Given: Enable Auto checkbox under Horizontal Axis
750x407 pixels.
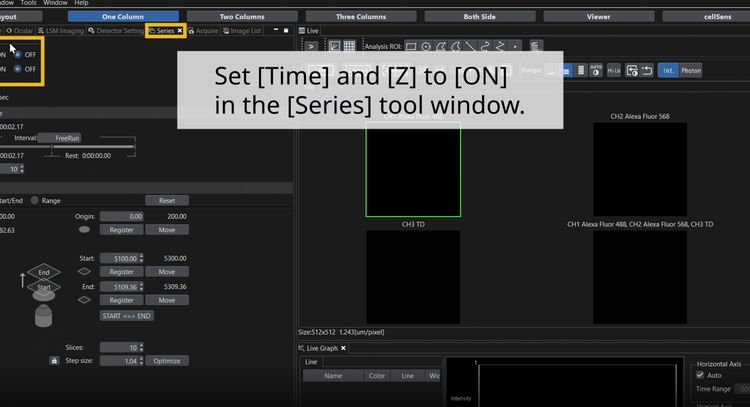Looking at the screenshot, I should (x=700, y=375).
